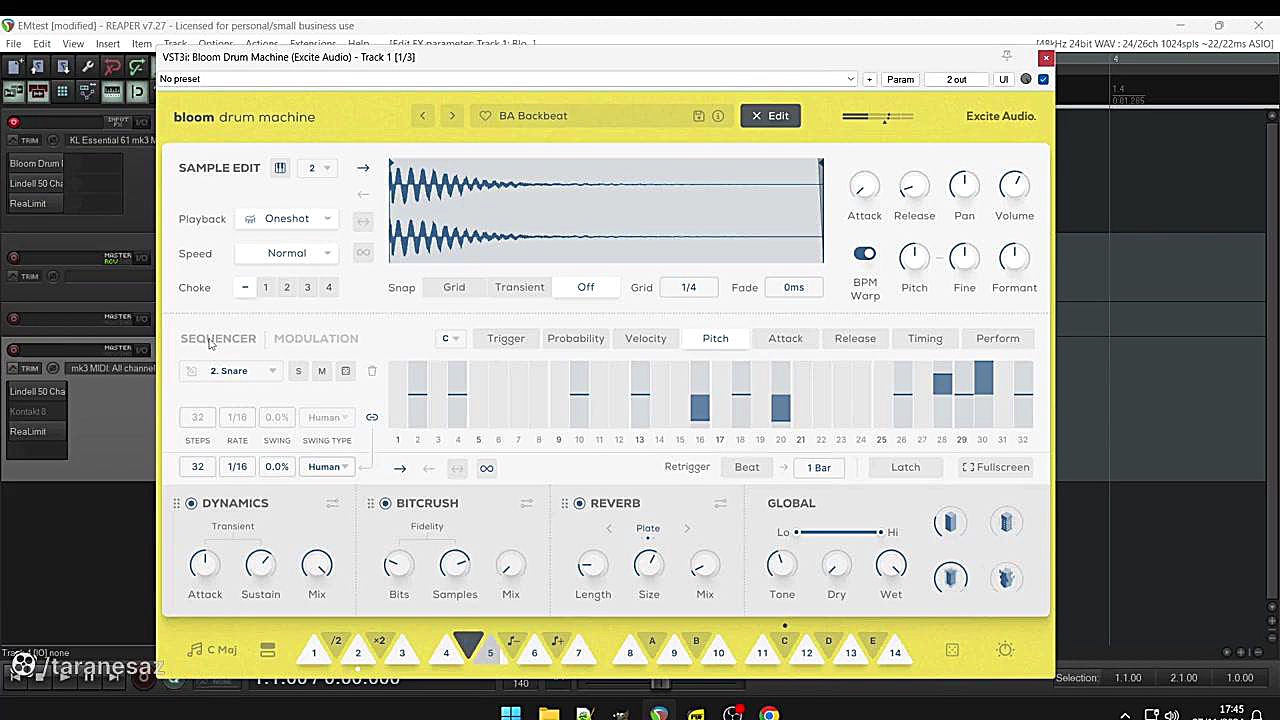Screen dimensions: 1280x720
Task: Click the Latch button
Action: (905, 467)
